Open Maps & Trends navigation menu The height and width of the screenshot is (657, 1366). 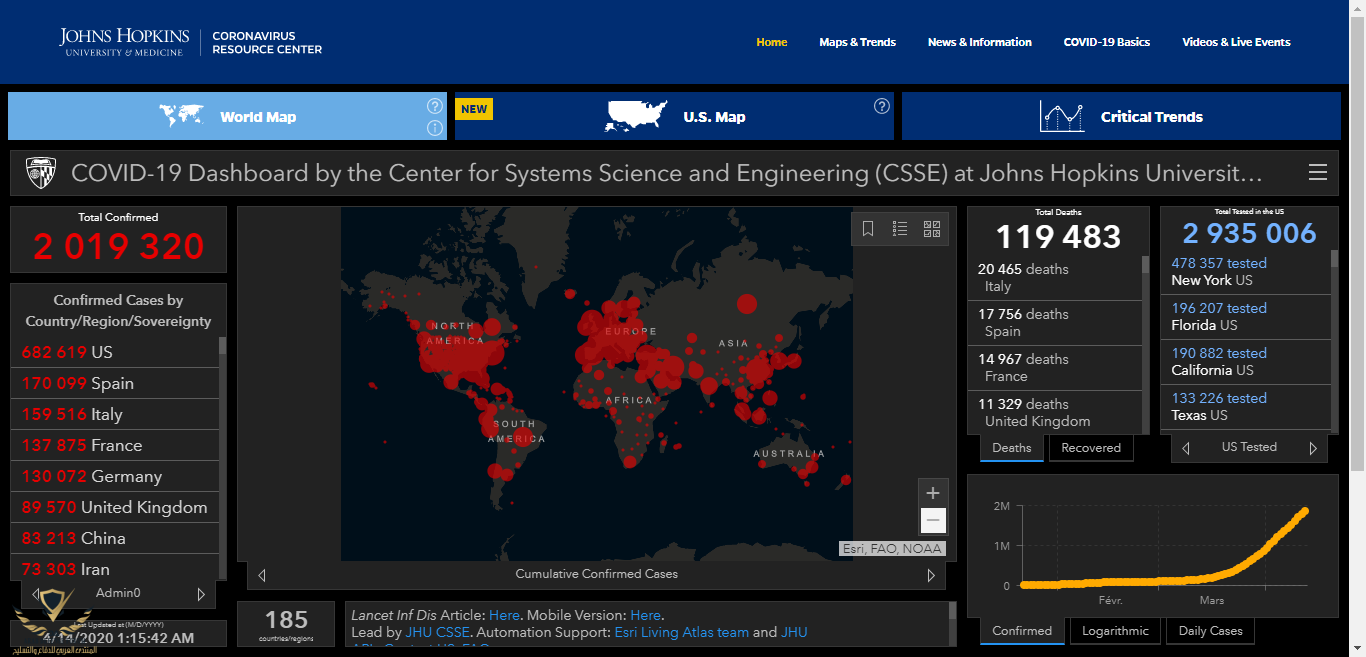tap(857, 42)
